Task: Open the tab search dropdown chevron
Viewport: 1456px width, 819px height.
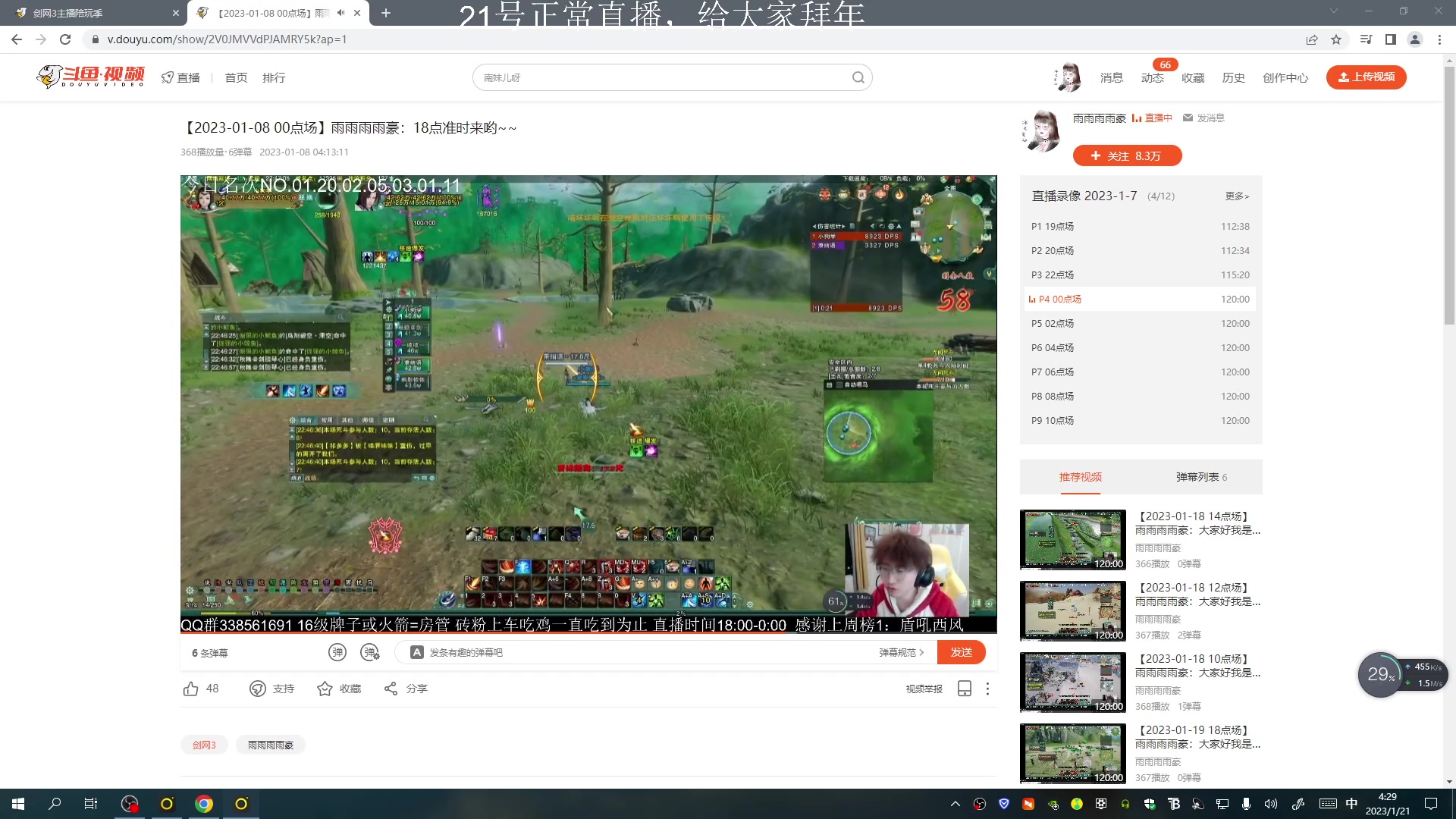Action: click(x=1334, y=11)
